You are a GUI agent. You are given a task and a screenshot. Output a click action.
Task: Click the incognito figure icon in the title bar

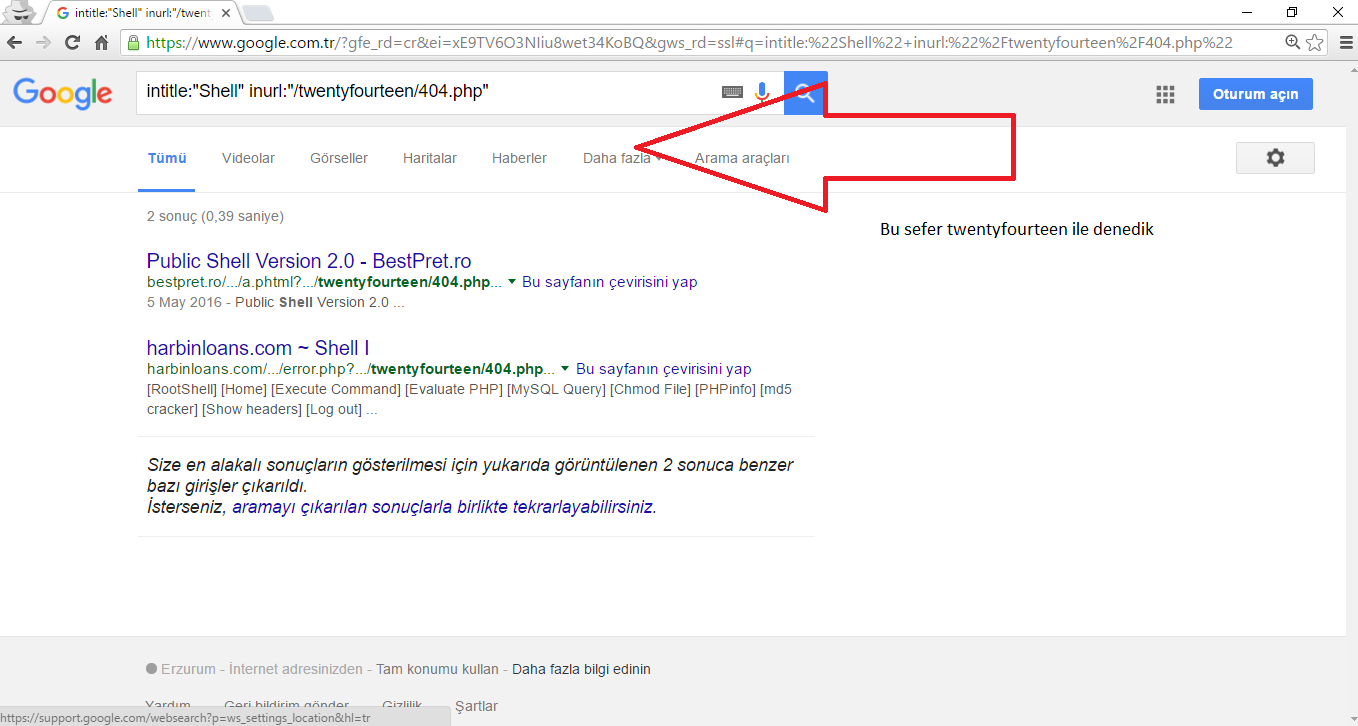click(x=21, y=12)
